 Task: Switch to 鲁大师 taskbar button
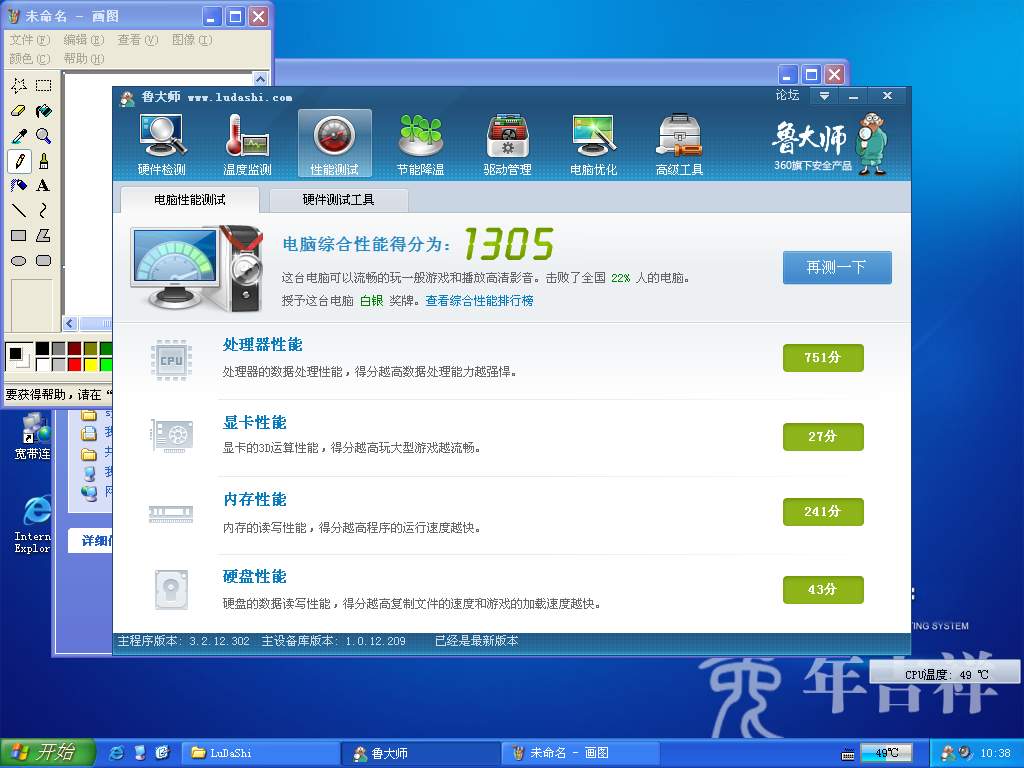coord(420,753)
